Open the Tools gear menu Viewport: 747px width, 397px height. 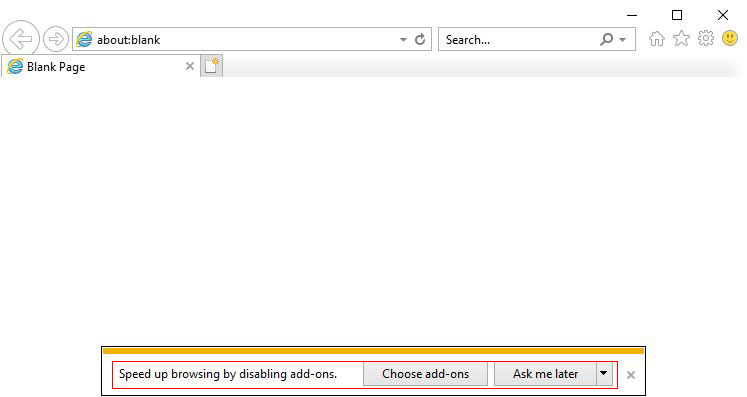[x=706, y=38]
